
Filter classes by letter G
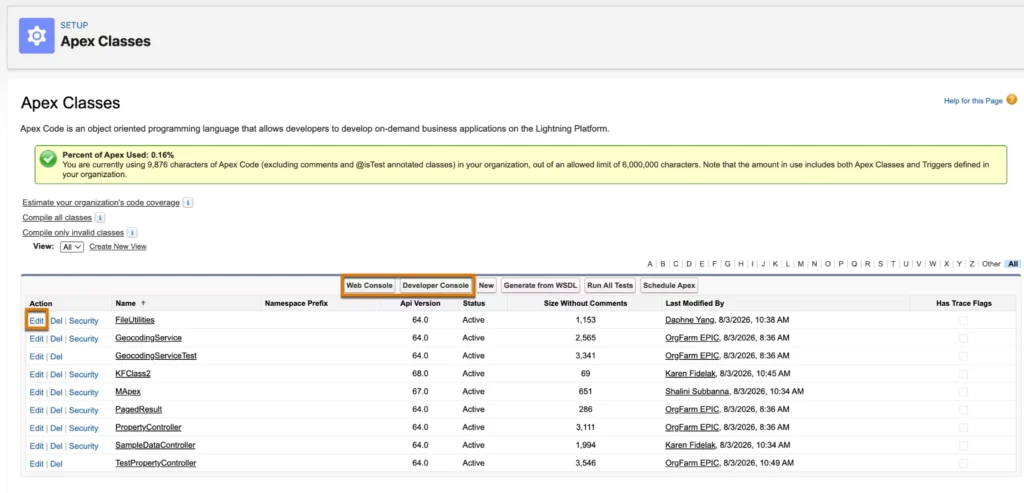point(727,264)
